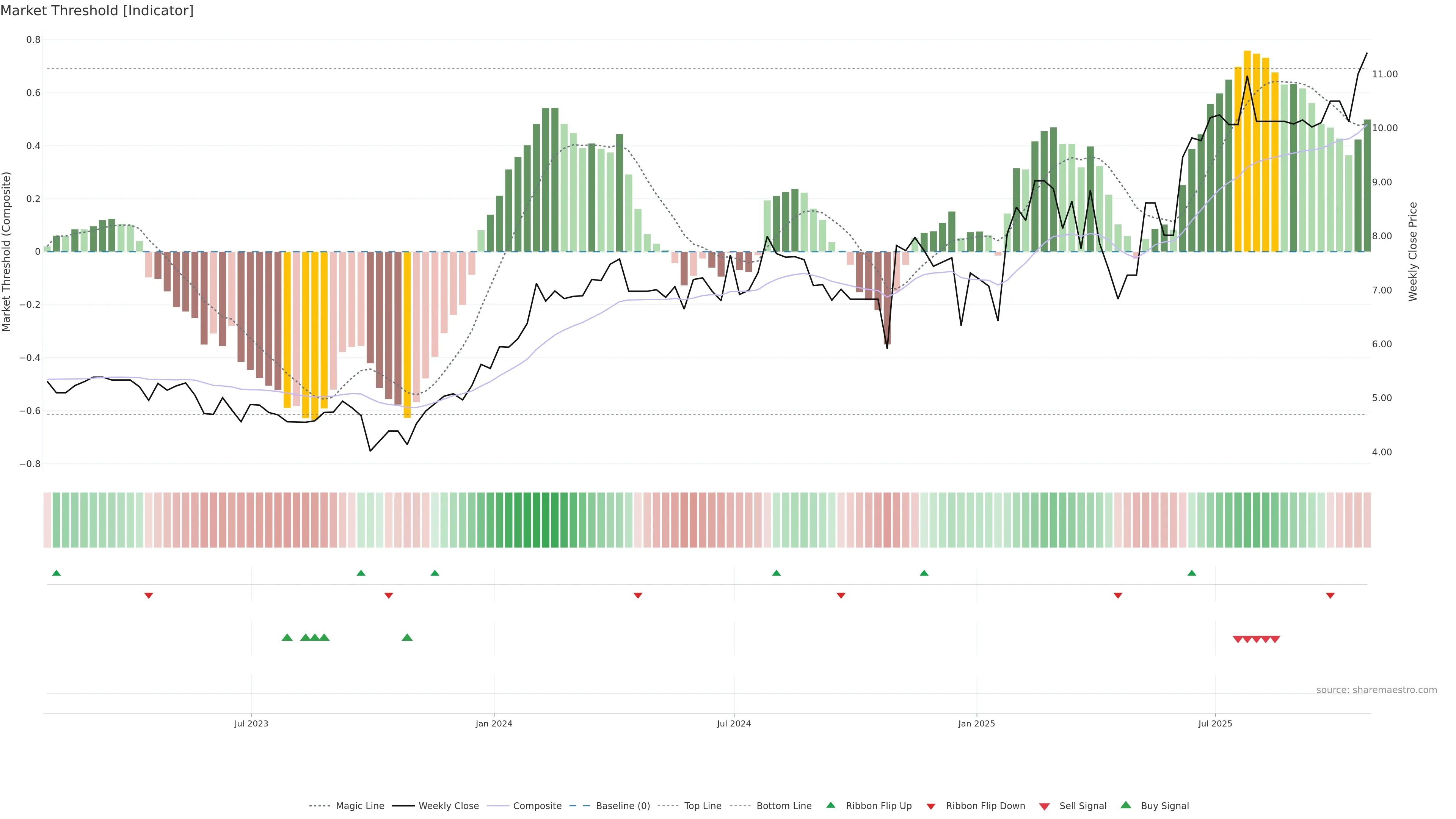Click the Buy Signal legend icon
This screenshot has width=1456, height=819.
click(1126, 805)
